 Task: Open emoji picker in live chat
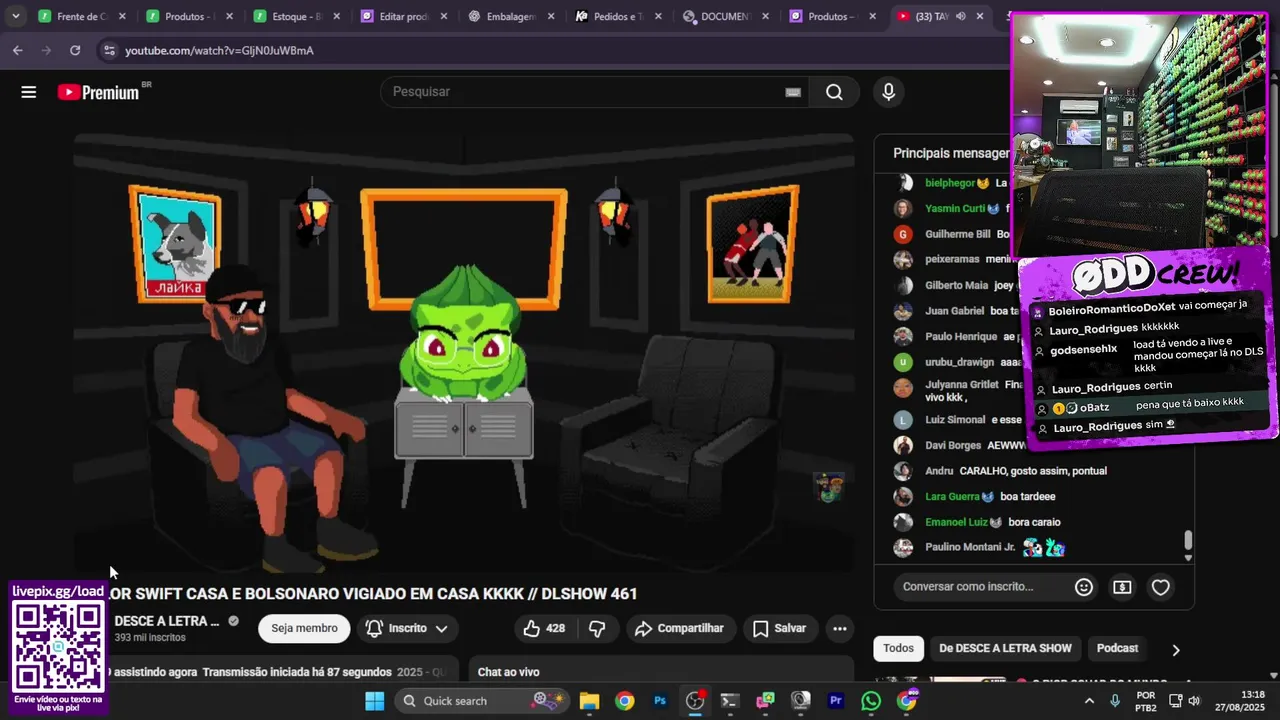coord(1084,587)
